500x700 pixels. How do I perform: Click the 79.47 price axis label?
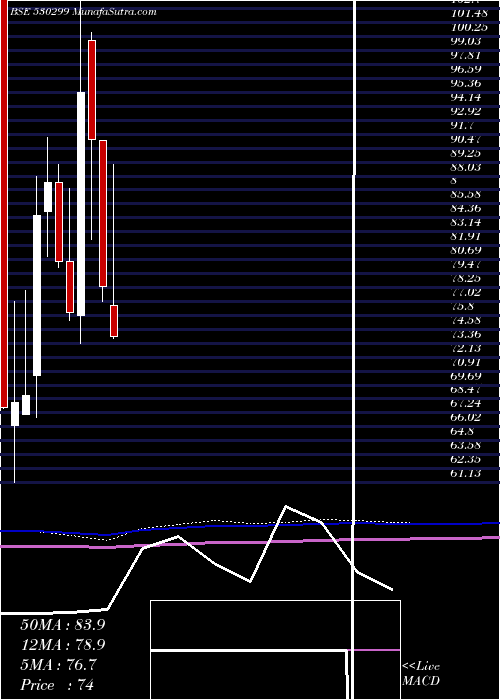(466, 264)
